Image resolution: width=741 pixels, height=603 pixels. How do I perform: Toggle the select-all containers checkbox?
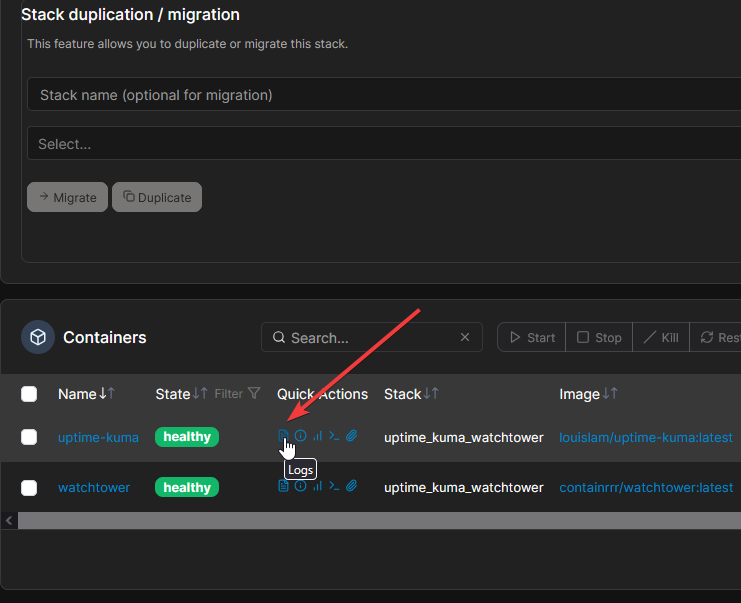tap(29, 394)
